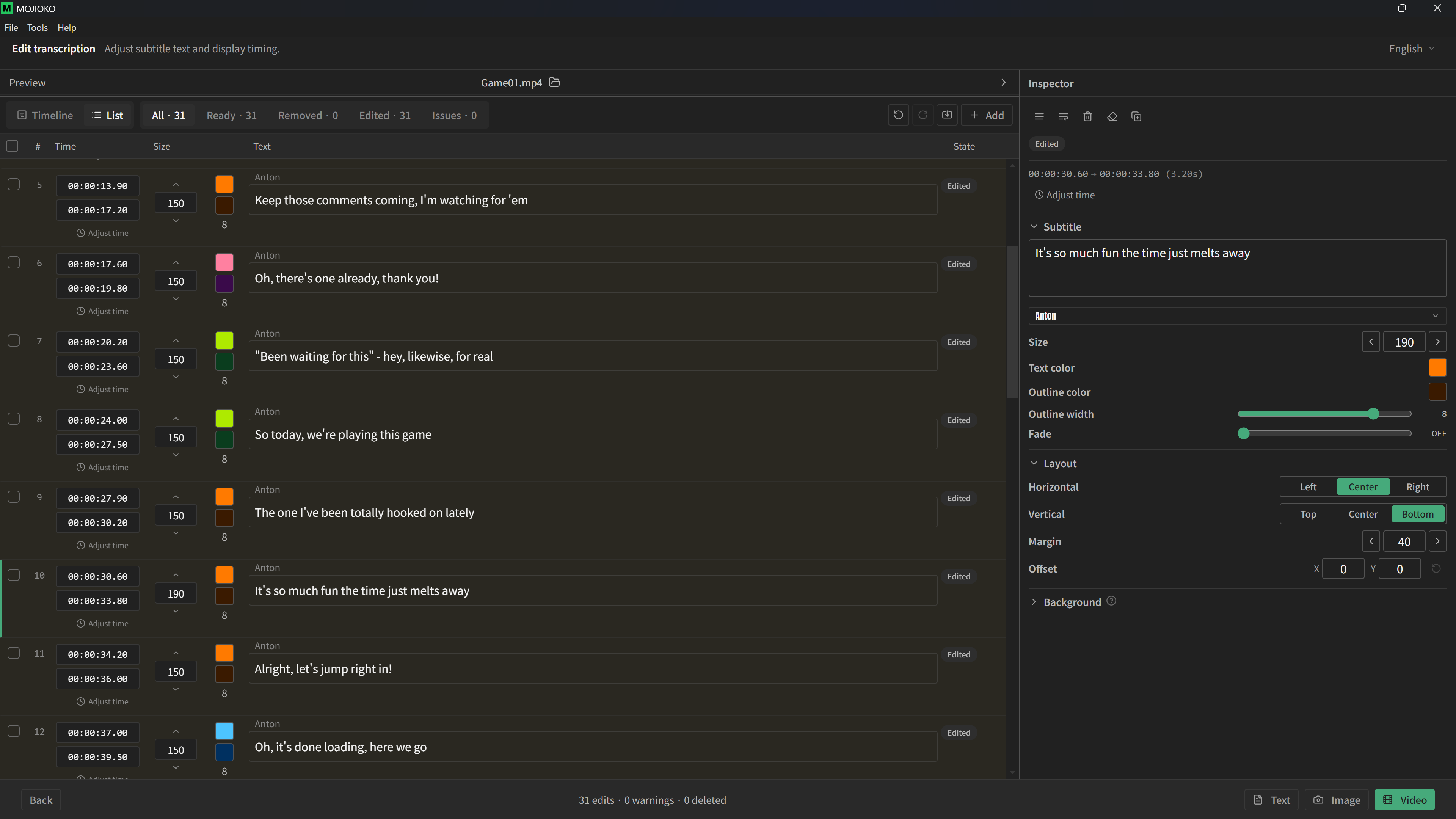The width and height of the screenshot is (1456, 819).
Task: Open folder icon next to Game01.mp4
Action: click(x=554, y=83)
